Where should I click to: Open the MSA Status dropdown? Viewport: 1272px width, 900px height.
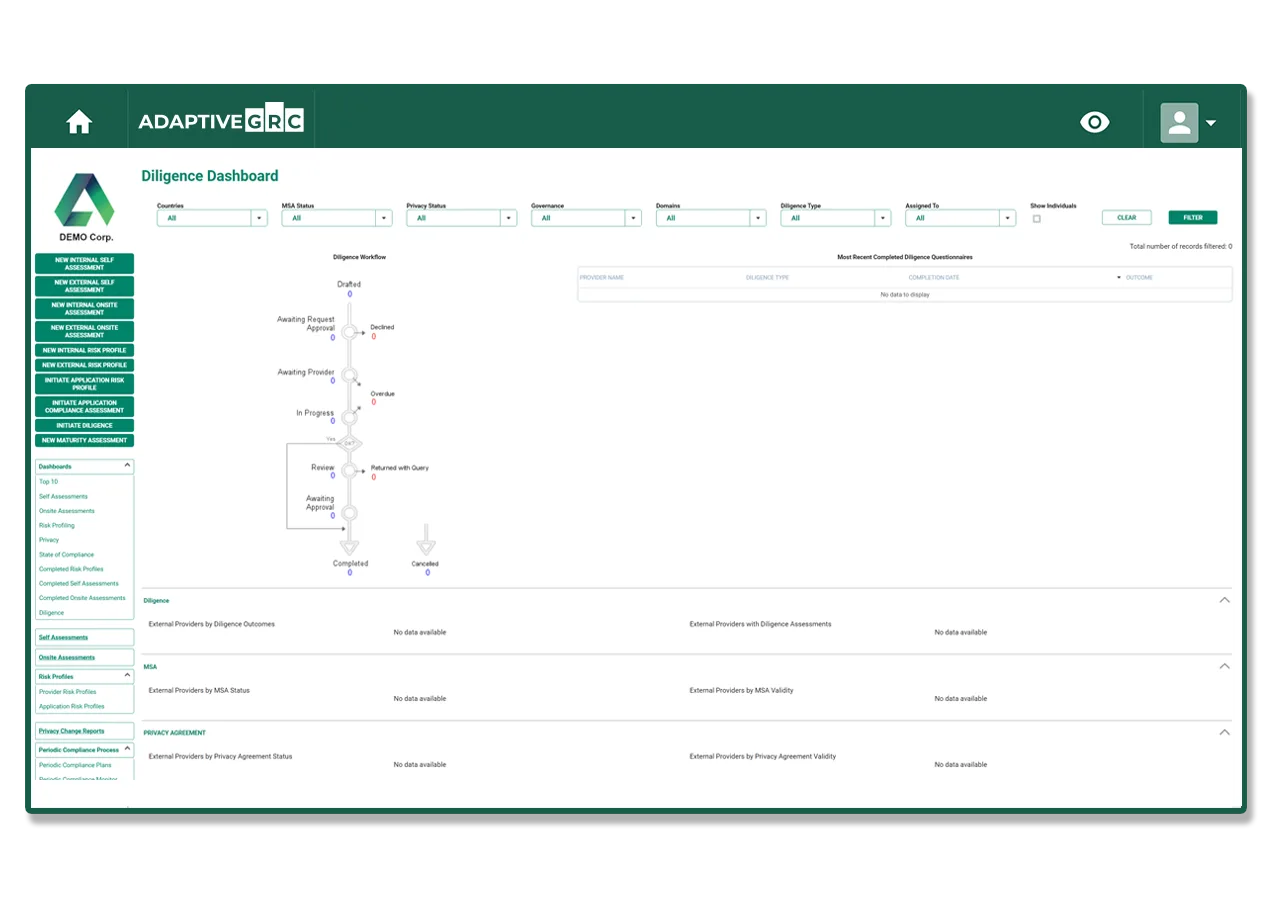[336, 218]
